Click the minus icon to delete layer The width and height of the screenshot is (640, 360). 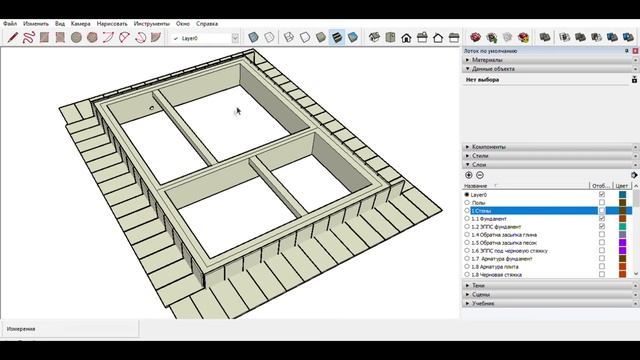click(480, 175)
